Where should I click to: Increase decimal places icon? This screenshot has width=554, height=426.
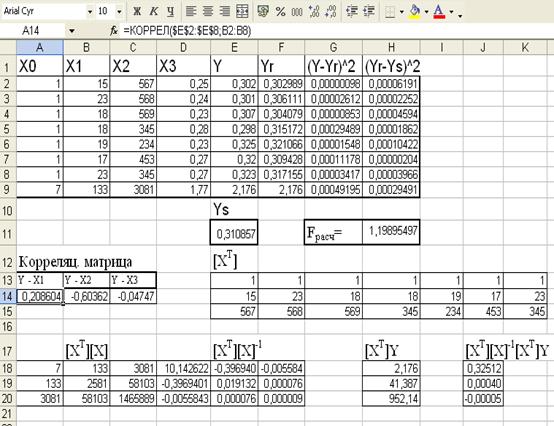314,11
